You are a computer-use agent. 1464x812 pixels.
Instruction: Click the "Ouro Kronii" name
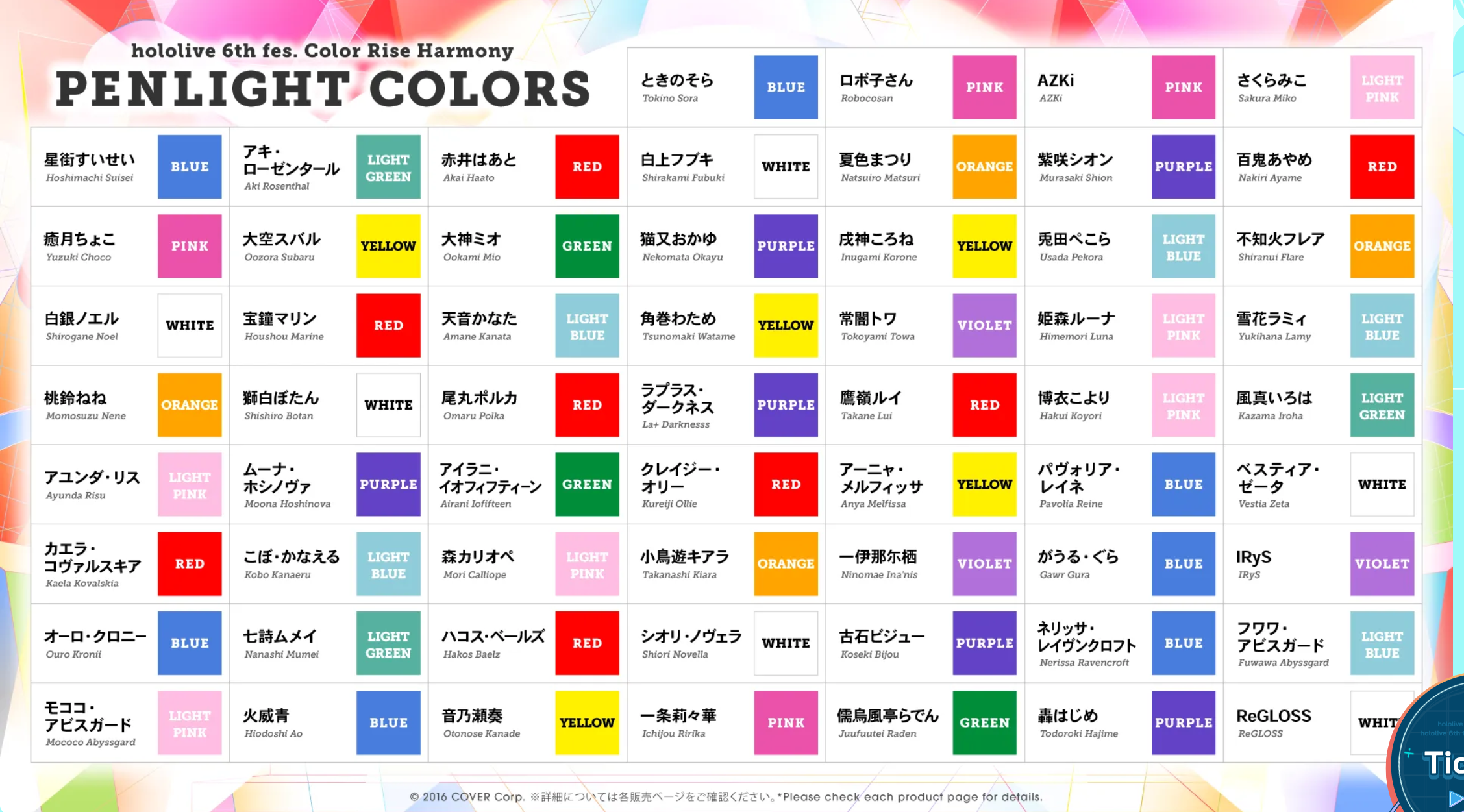73,654
